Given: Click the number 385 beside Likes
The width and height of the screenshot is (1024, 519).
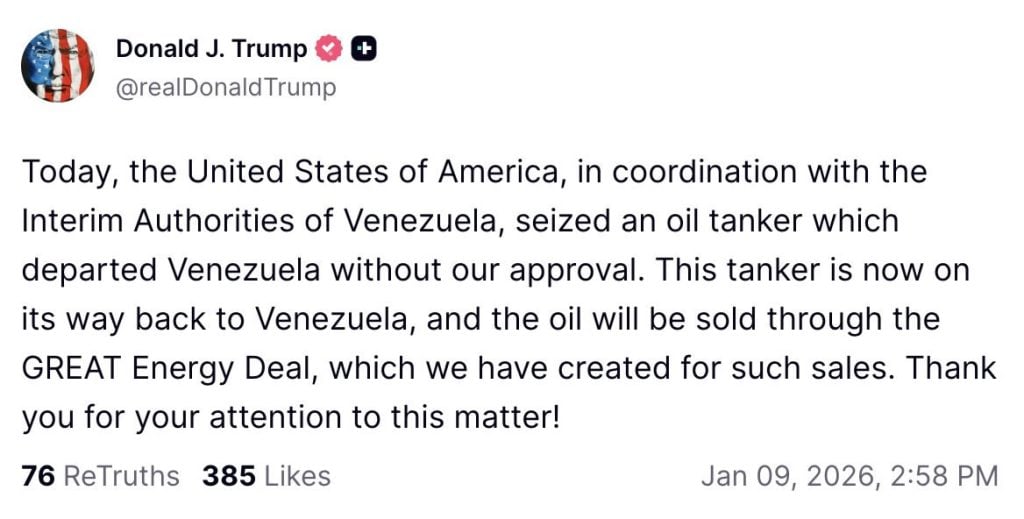Looking at the screenshot, I should [228, 476].
